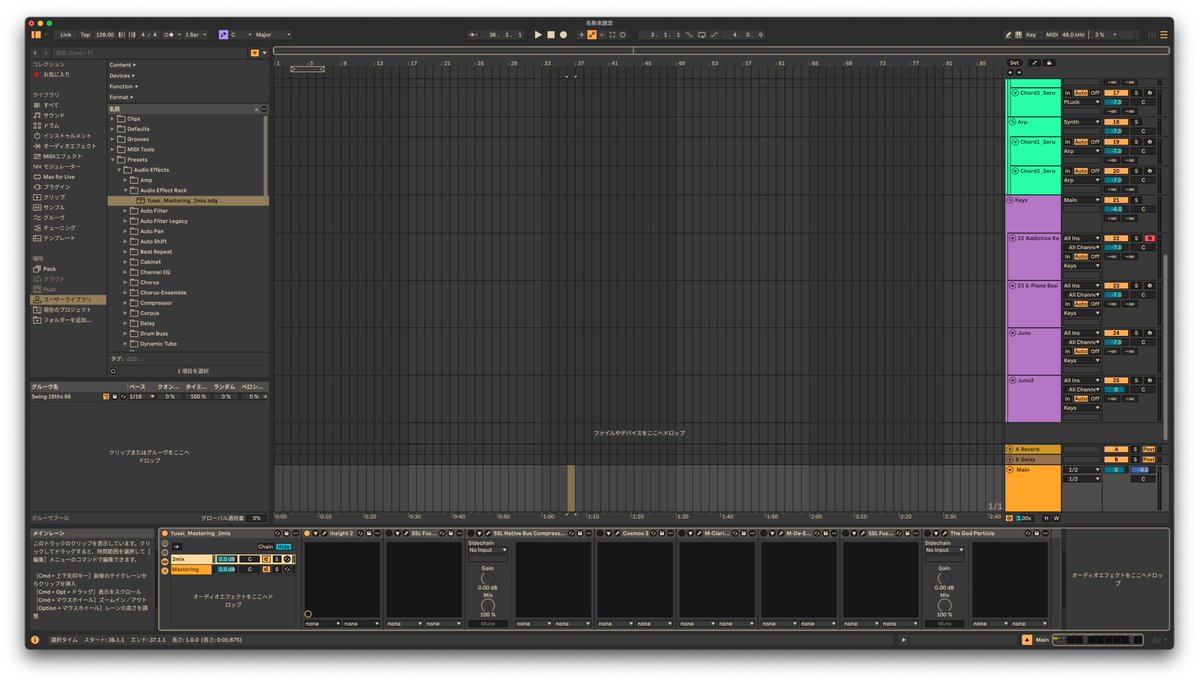
Task: Click the グローバル適用量 groove amount slider
Action: [x=257, y=518]
